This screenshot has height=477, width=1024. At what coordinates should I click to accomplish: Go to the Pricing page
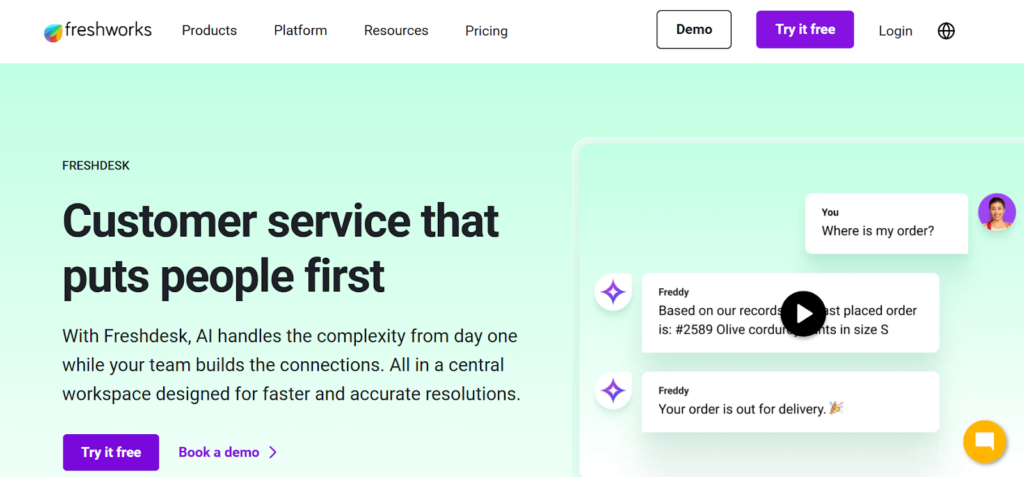coord(486,31)
